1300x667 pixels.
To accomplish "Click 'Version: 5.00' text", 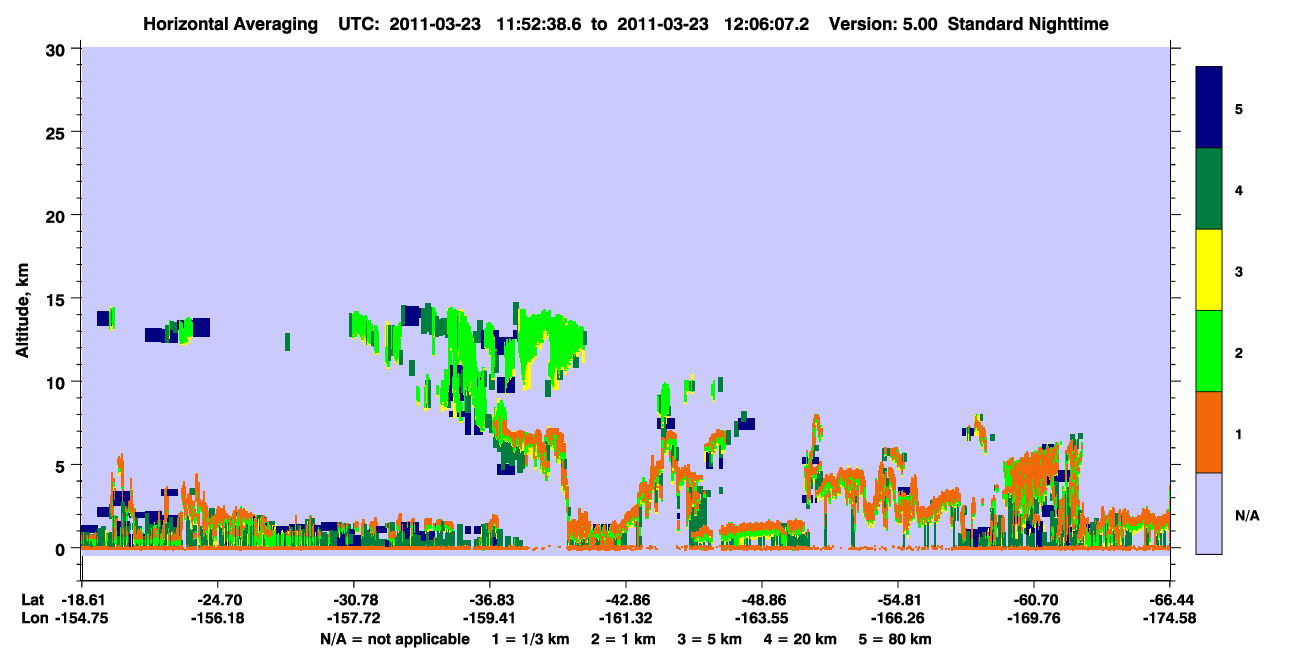I will (883, 24).
